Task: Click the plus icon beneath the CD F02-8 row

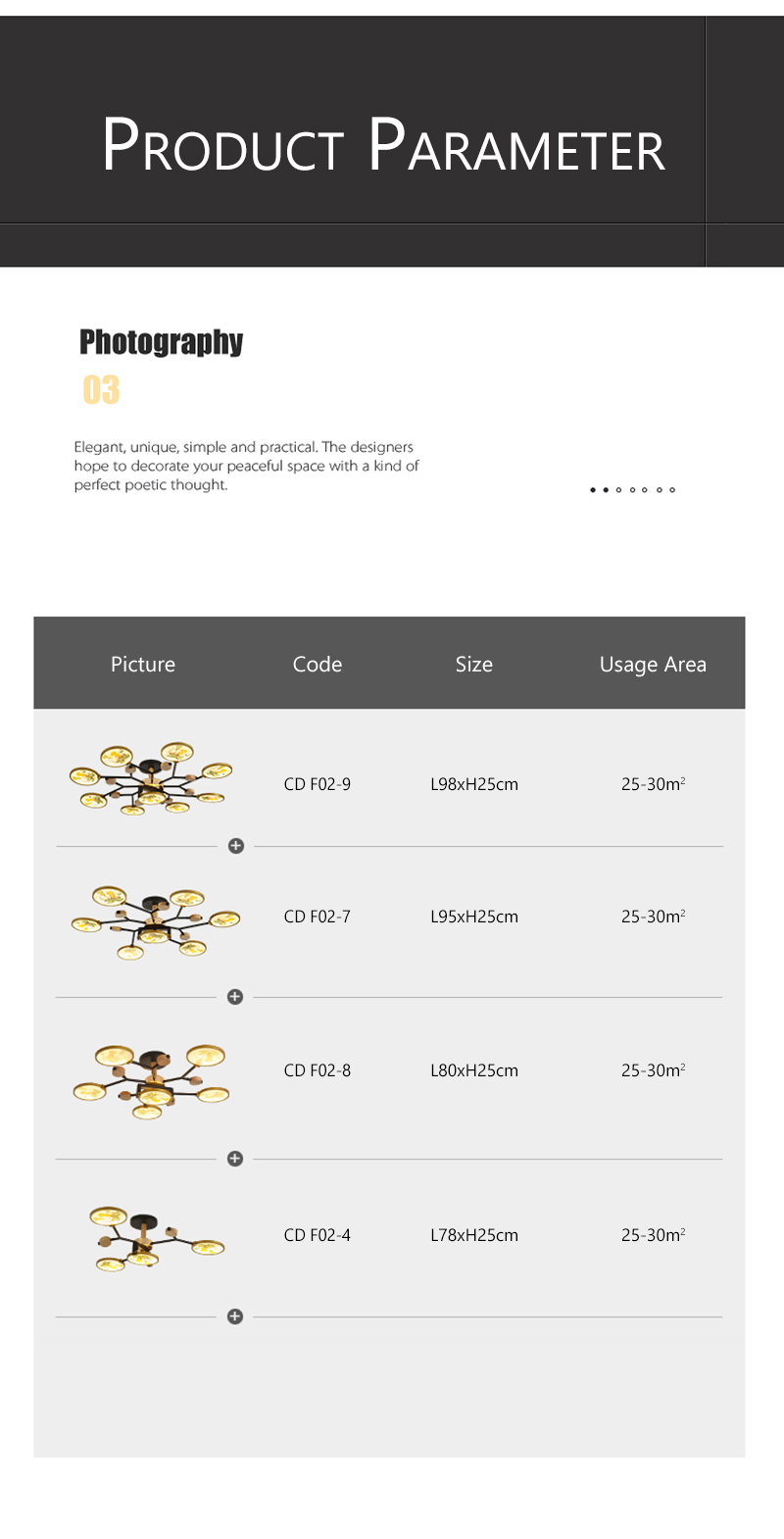Action: 235,1159
